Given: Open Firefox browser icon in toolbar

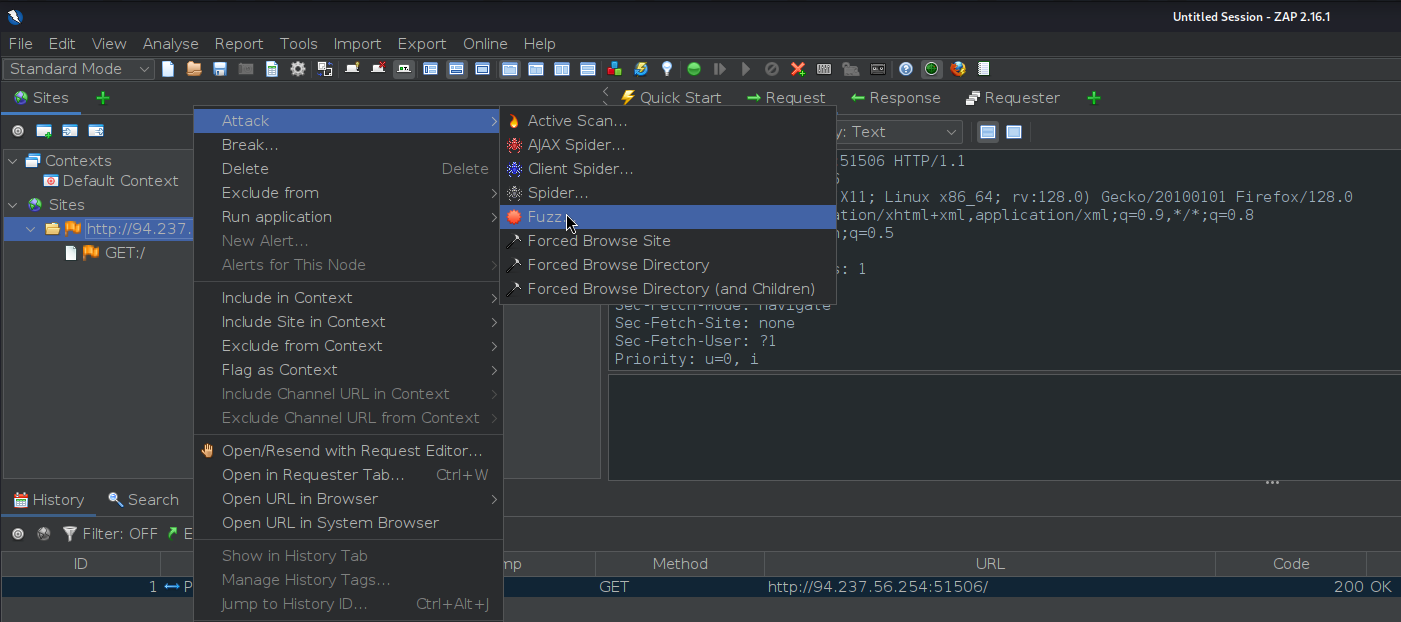Looking at the screenshot, I should pyautogui.click(x=958, y=69).
